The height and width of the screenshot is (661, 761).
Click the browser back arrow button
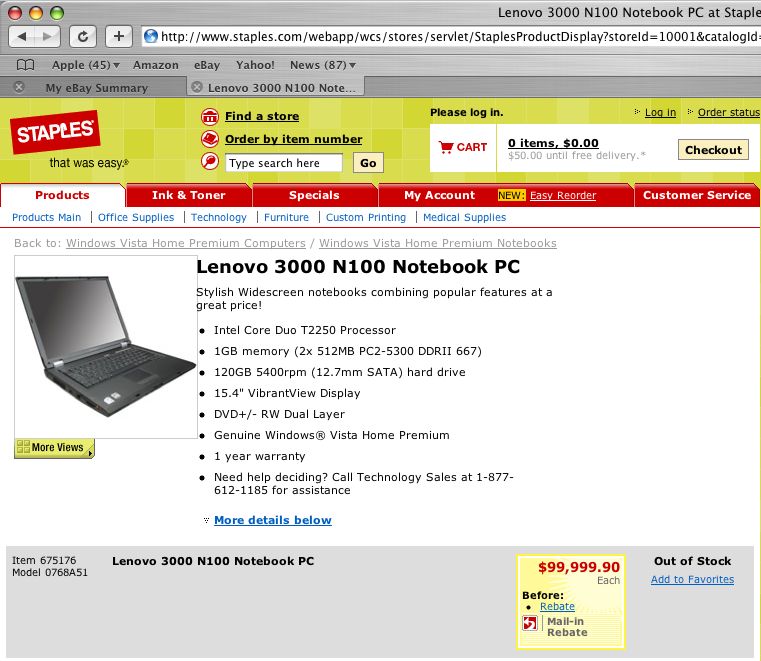point(22,36)
